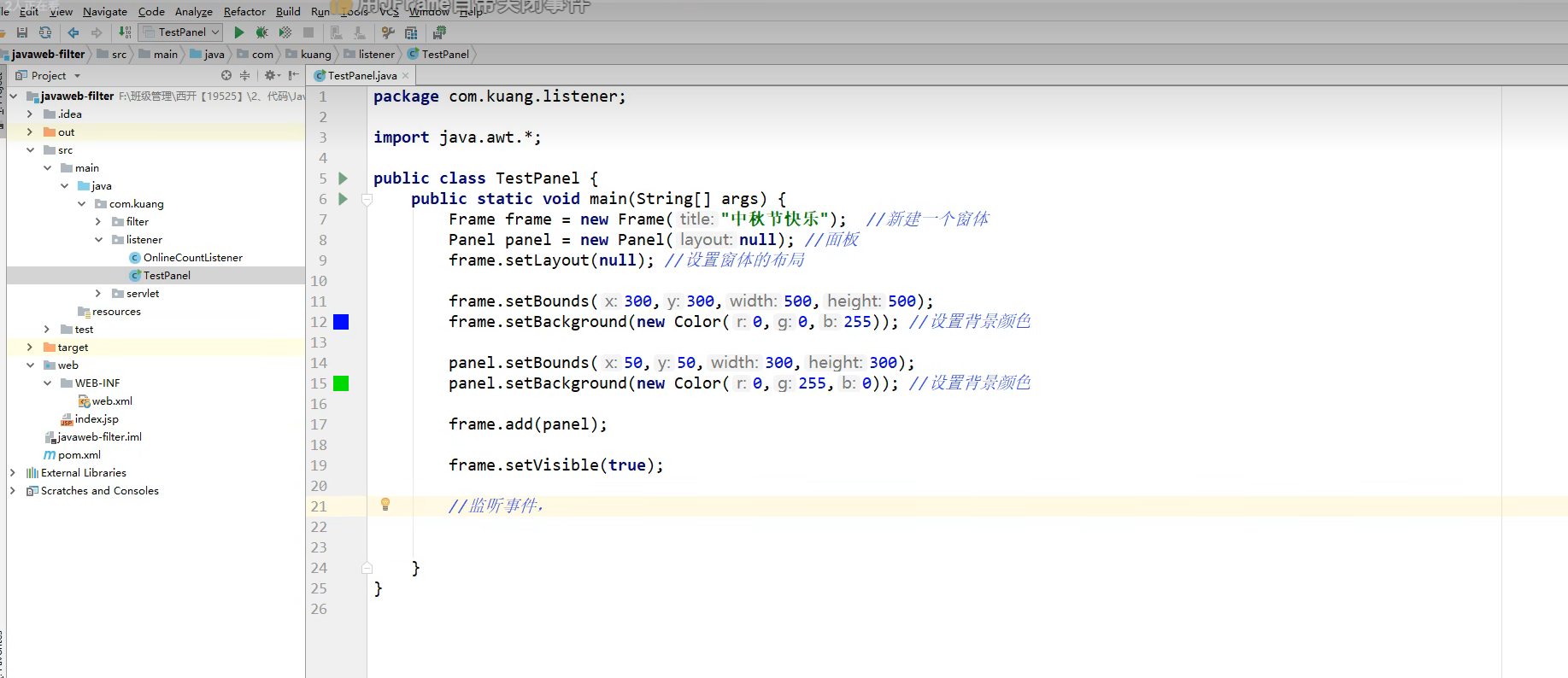Viewport: 1568px width, 678px height.
Task: Click the src breadcrumb
Action: (112, 54)
